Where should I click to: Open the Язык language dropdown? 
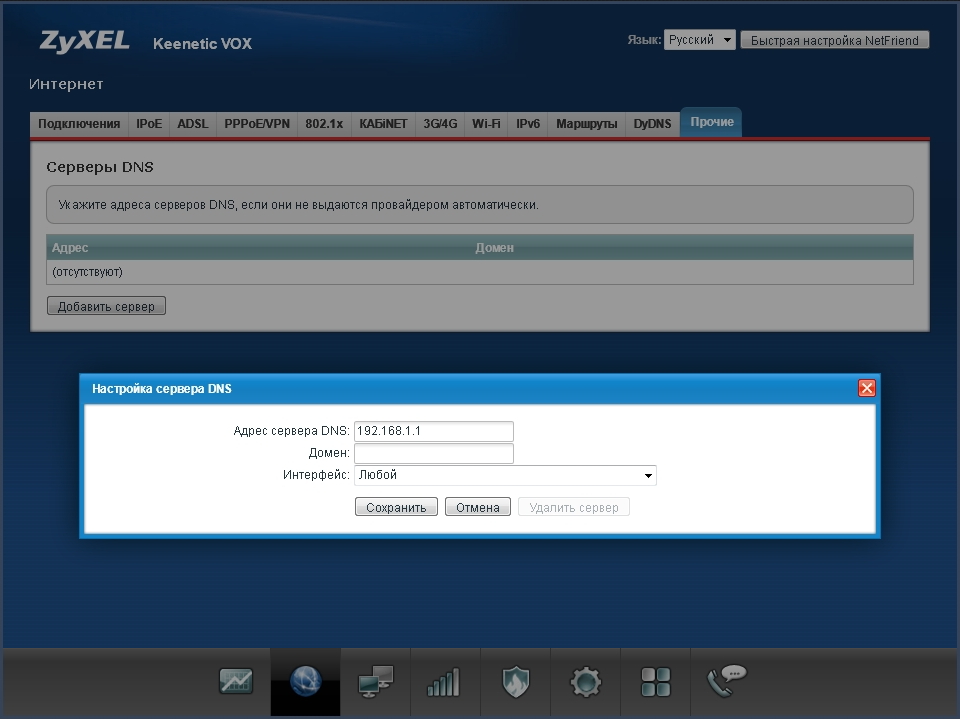click(699, 40)
